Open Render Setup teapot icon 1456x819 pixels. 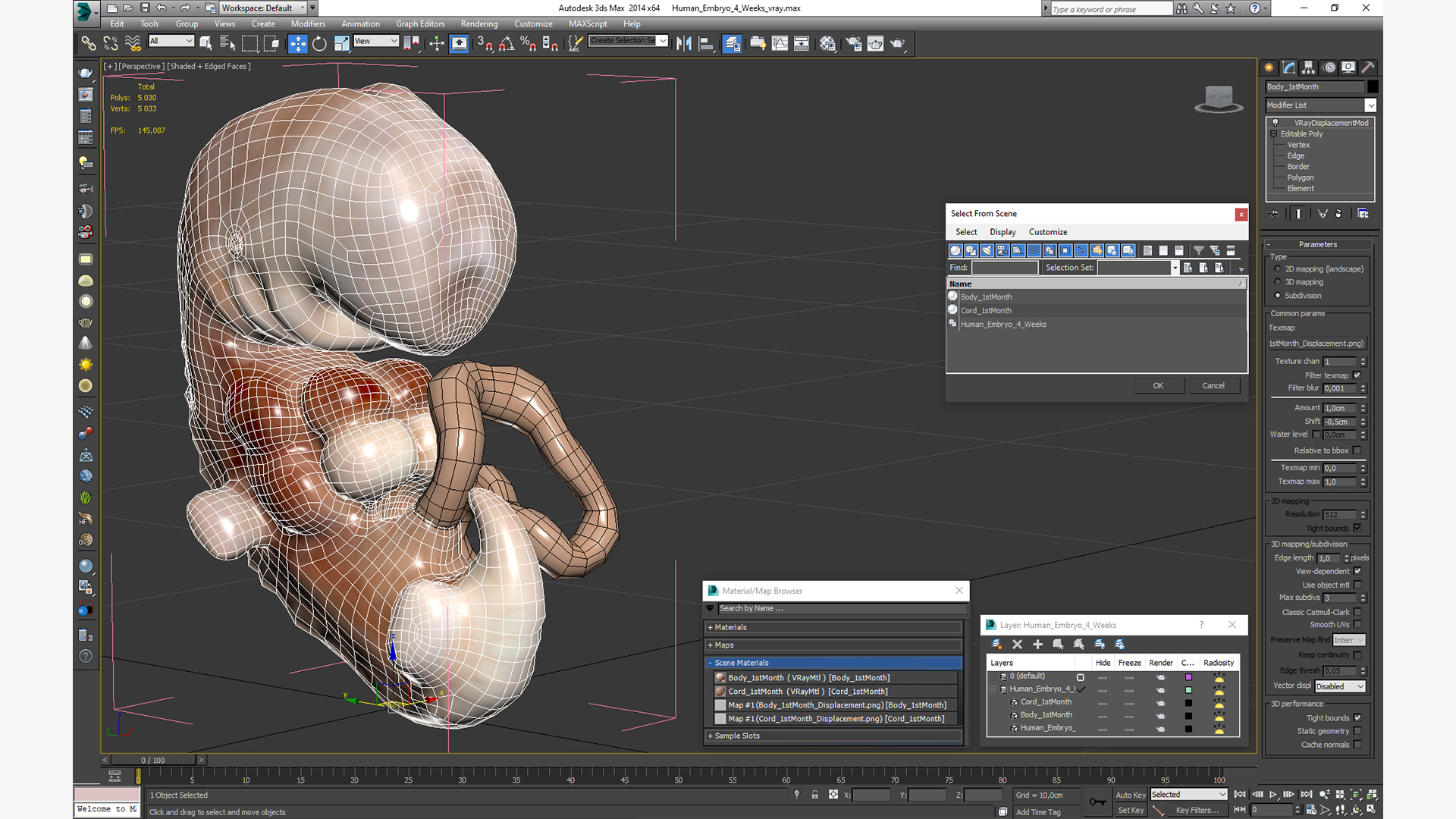(853, 44)
